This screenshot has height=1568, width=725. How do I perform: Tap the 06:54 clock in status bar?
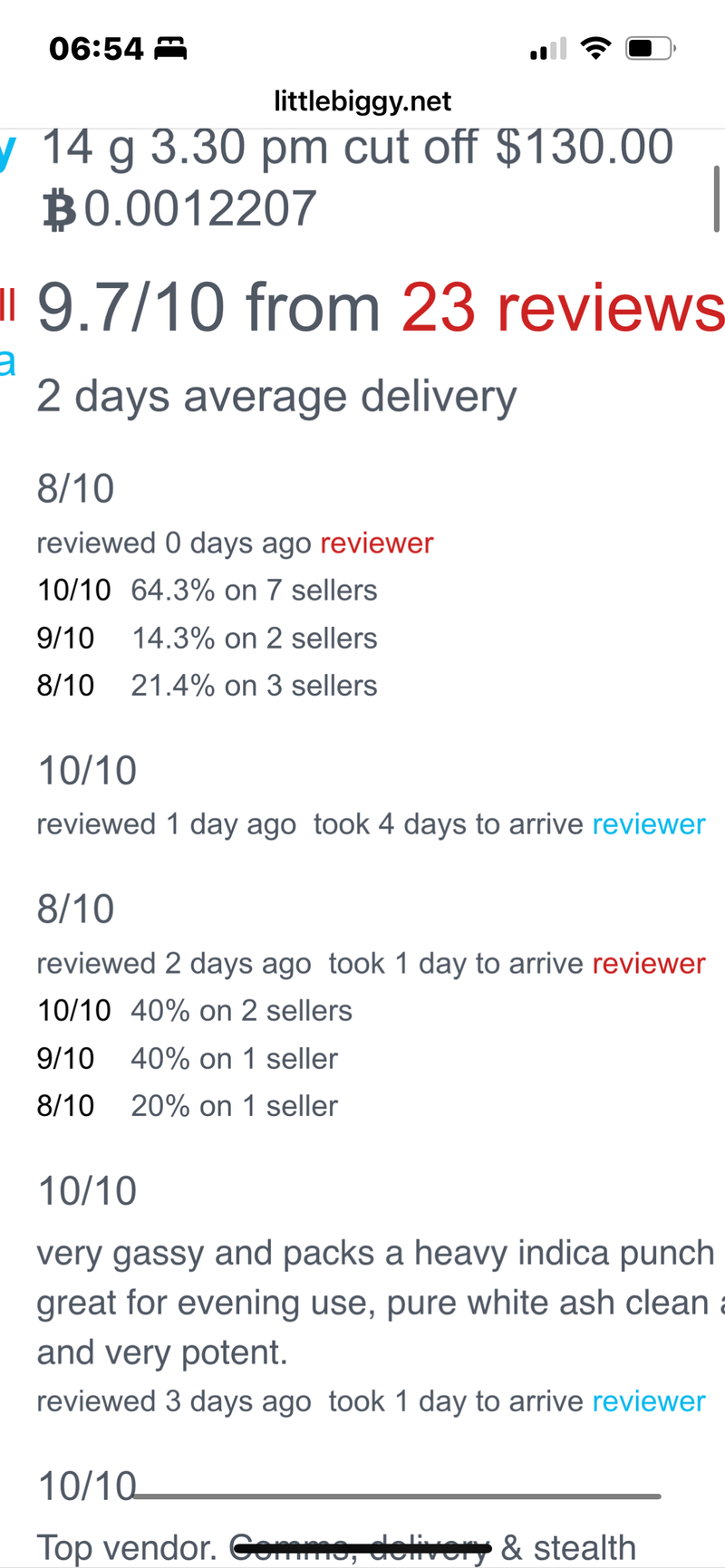(x=96, y=48)
